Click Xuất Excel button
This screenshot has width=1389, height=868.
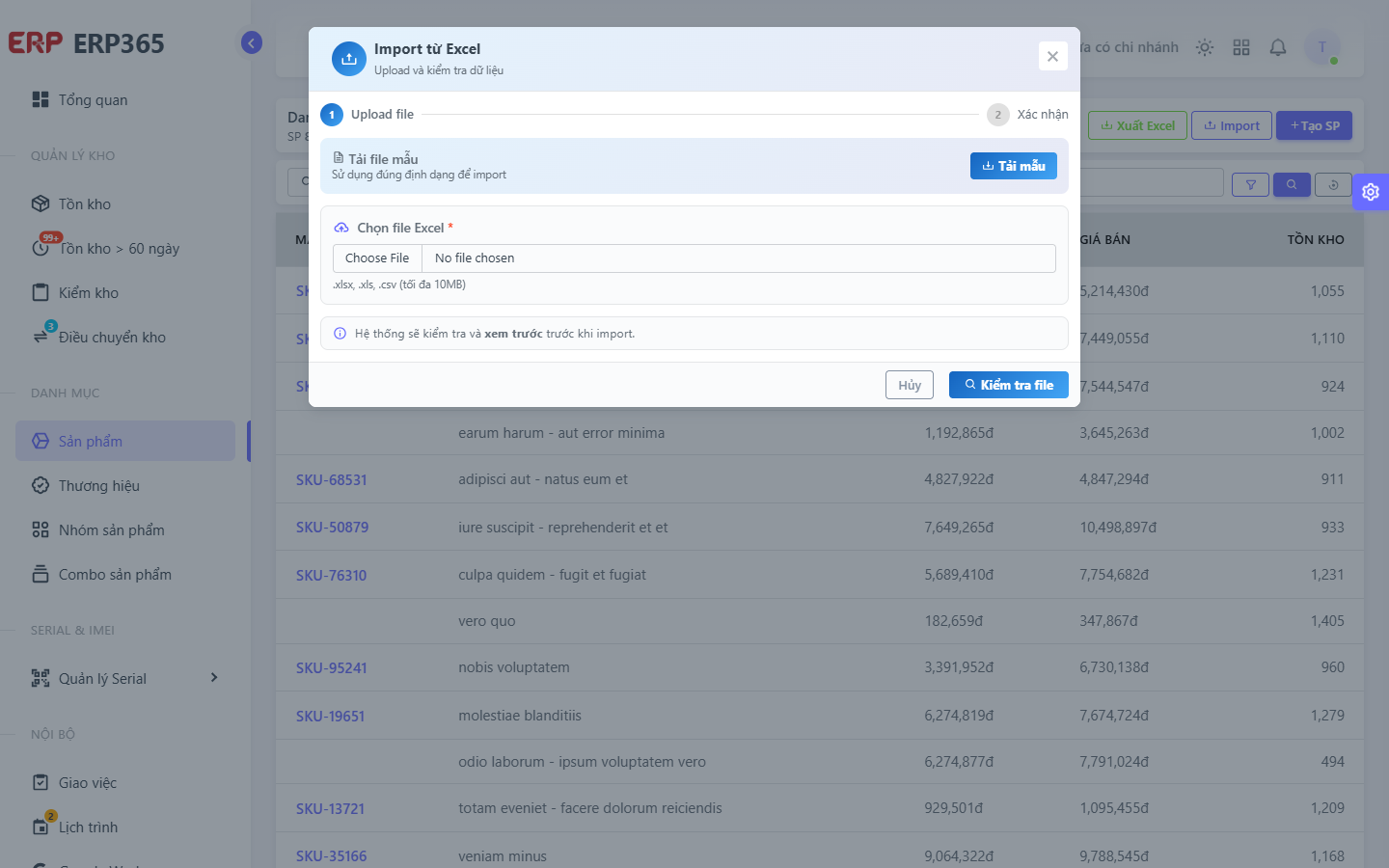click(1138, 125)
